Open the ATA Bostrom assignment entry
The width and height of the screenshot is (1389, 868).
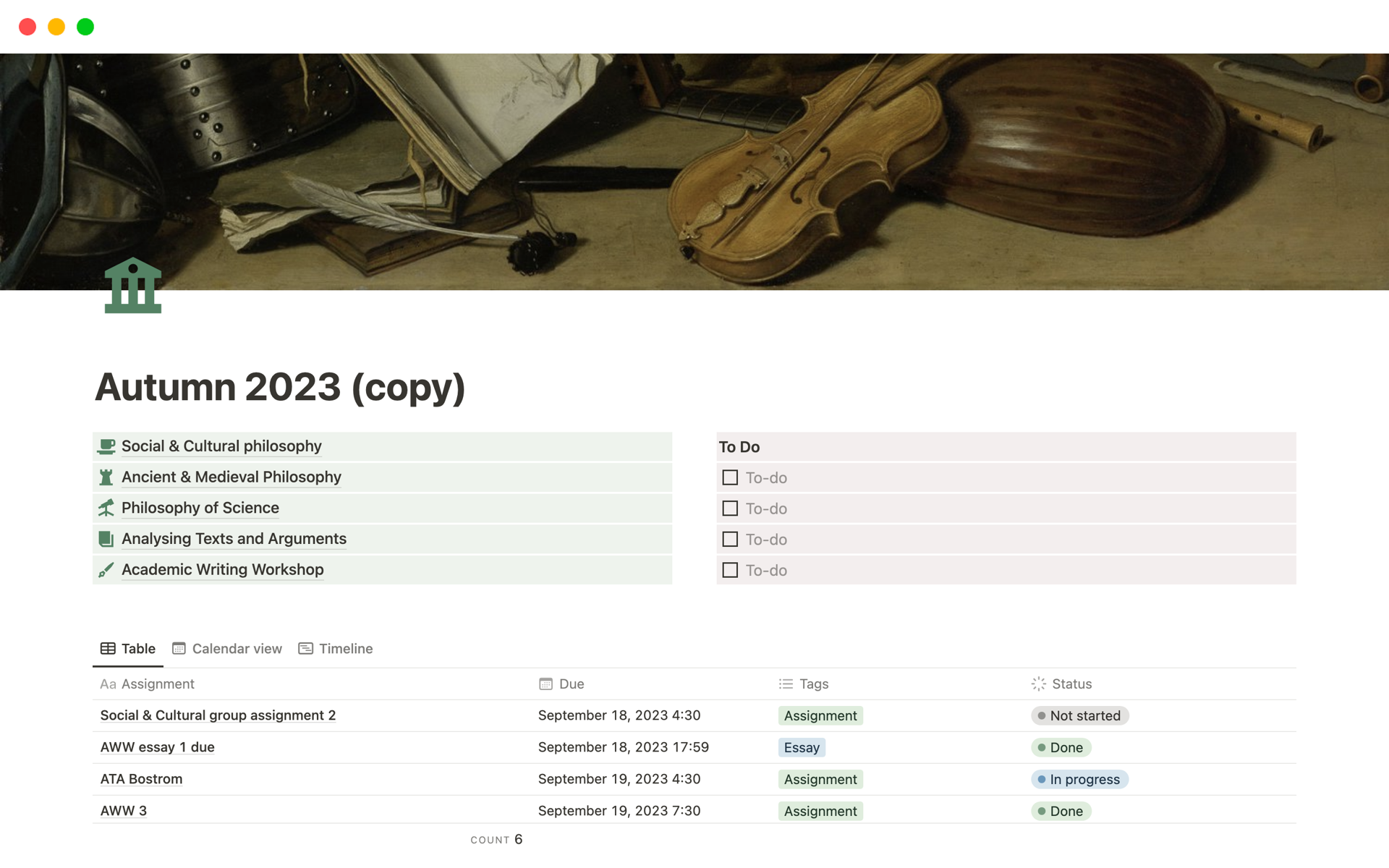click(141, 779)
